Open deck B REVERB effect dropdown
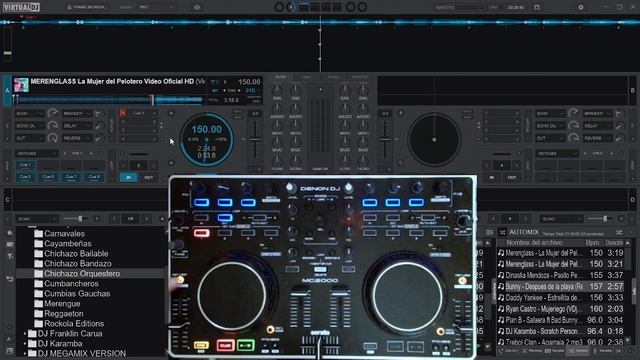This screenshot has height=360, width=640. tap(598, 138)
